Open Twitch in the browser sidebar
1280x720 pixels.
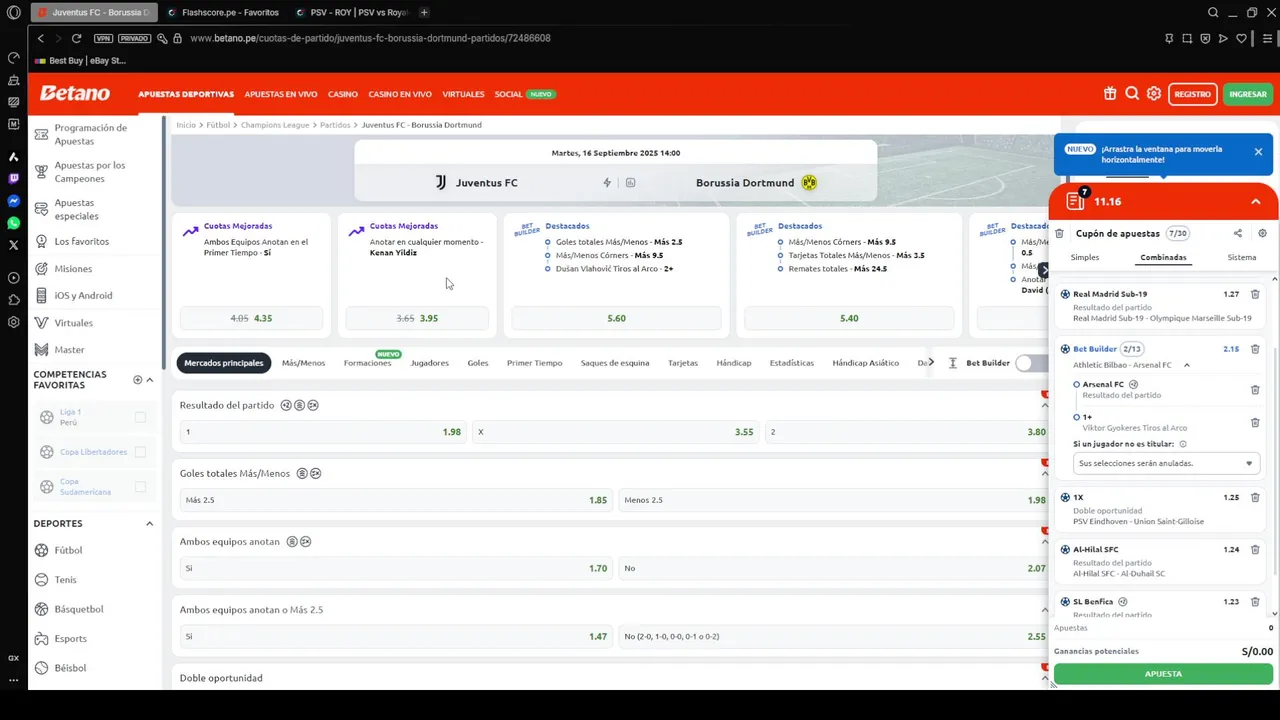[x=13, y=179]
